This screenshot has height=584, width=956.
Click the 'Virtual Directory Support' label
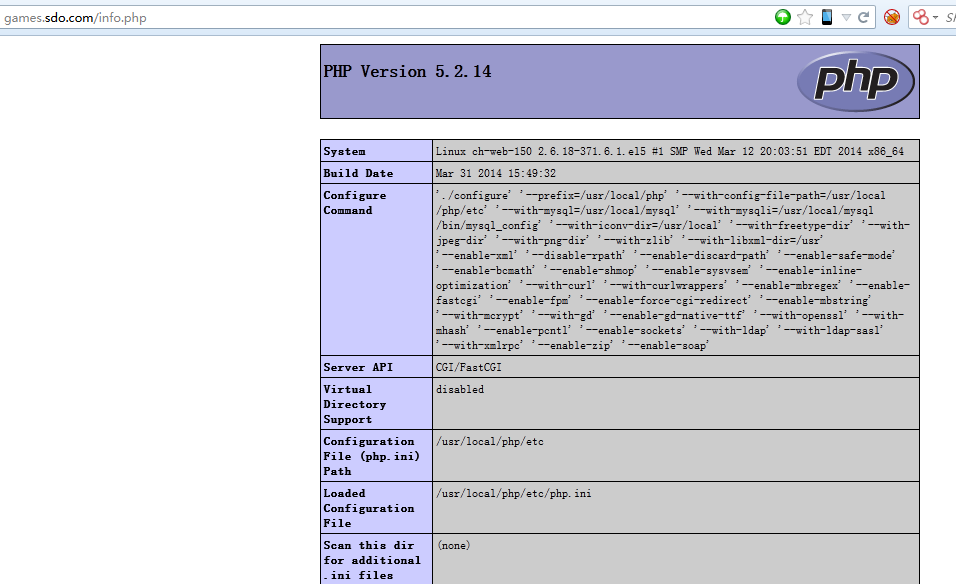(355, 404)
